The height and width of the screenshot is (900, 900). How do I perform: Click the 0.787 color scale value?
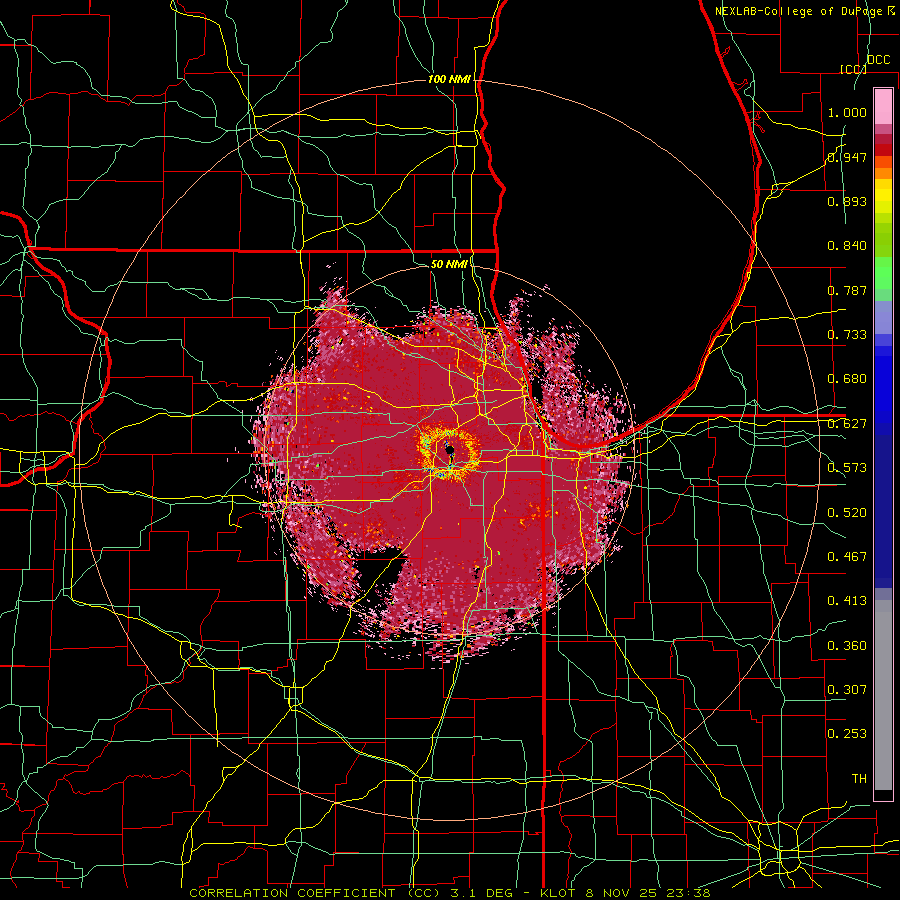pos(847,290)
